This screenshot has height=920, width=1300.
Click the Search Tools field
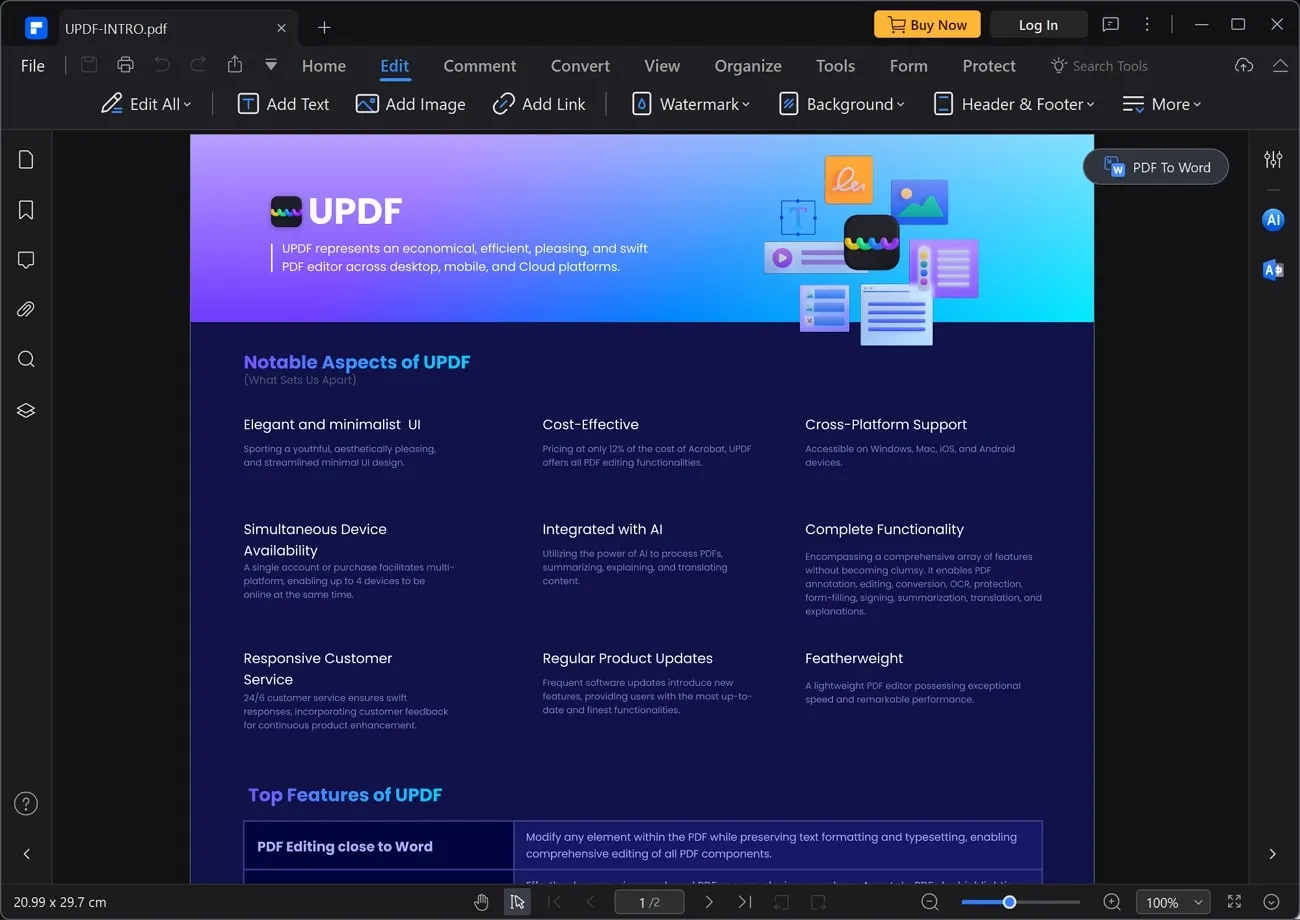point(1099,66)
